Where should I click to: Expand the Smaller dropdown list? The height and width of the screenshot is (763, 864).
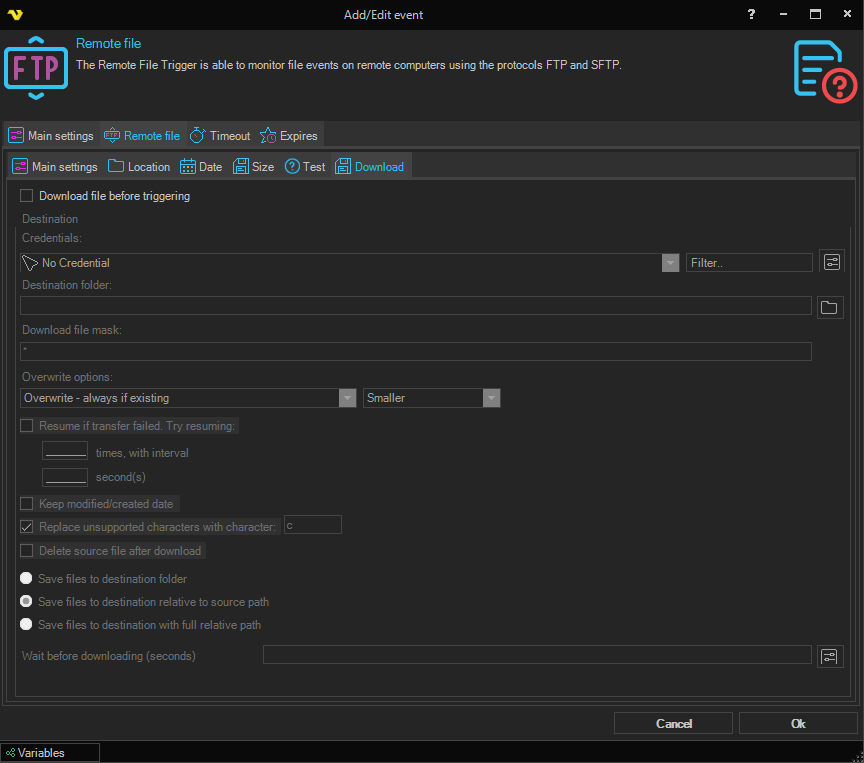[491, 398]
